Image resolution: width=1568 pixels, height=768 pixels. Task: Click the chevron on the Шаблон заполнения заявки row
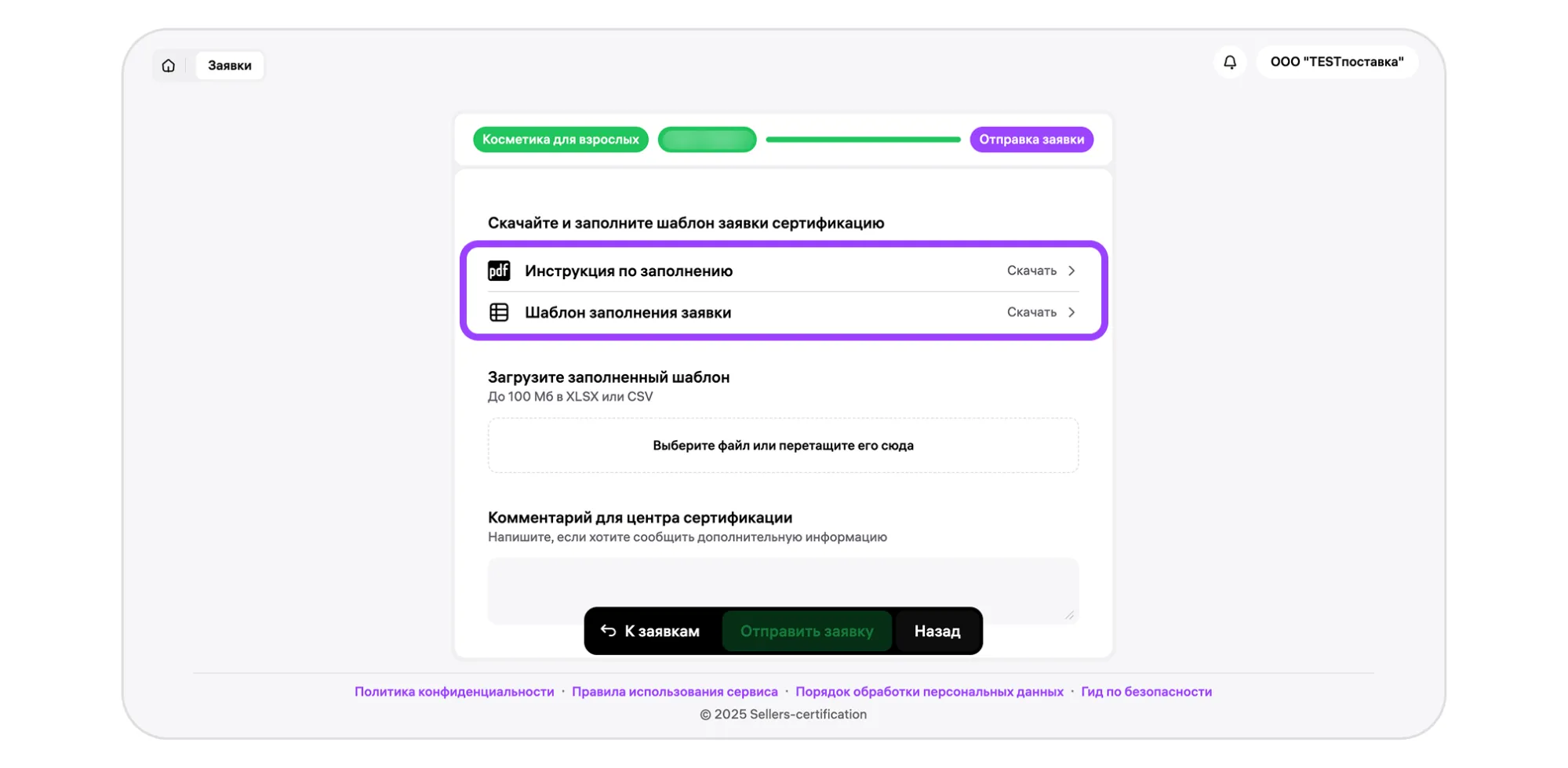pos(1071,312)
